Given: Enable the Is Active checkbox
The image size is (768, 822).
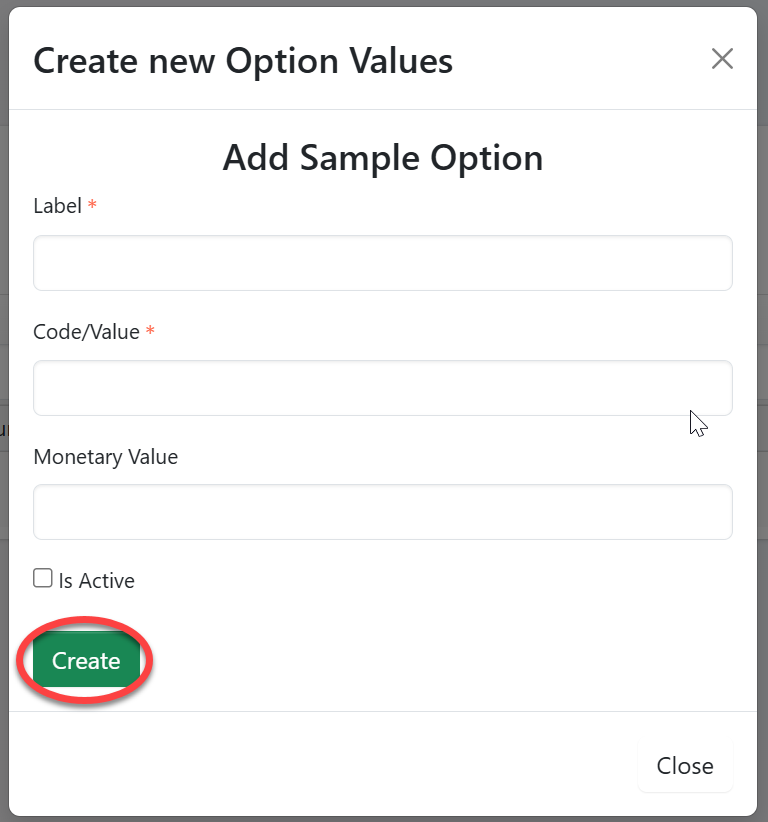Looking at the screenshot, I should pyautogui.click(x=43, y=578).
